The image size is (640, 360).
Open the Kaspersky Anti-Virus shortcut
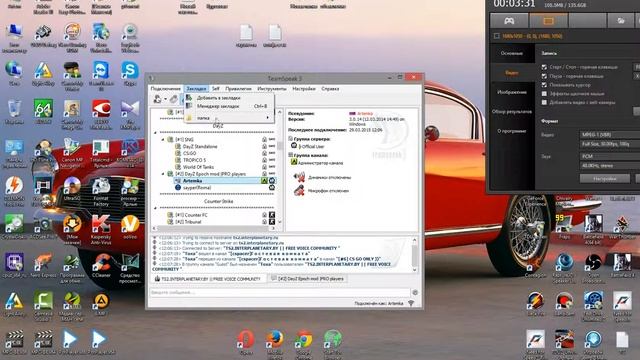click(x=101, y=229)
